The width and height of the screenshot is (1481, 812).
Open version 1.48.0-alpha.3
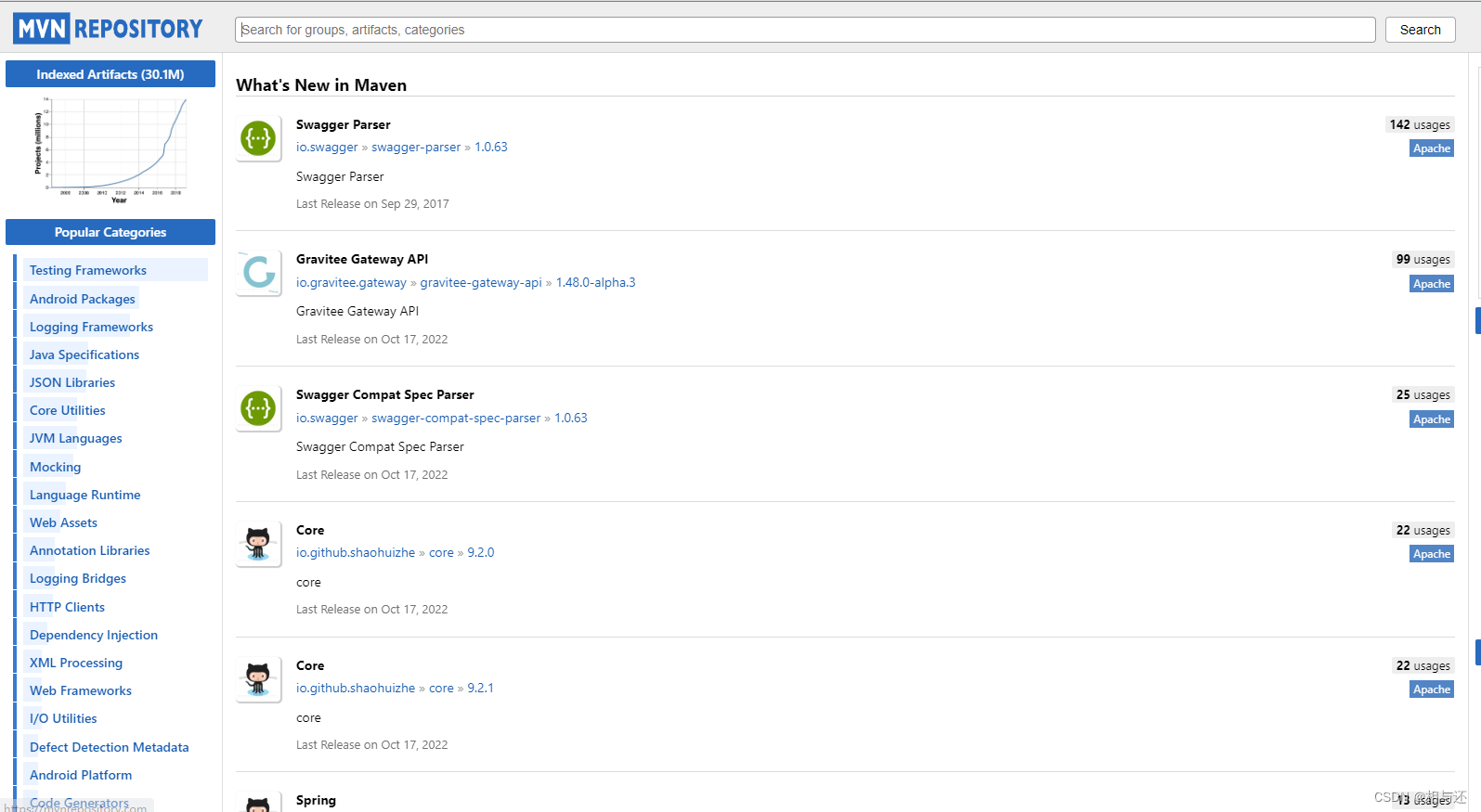click(596, 282)
